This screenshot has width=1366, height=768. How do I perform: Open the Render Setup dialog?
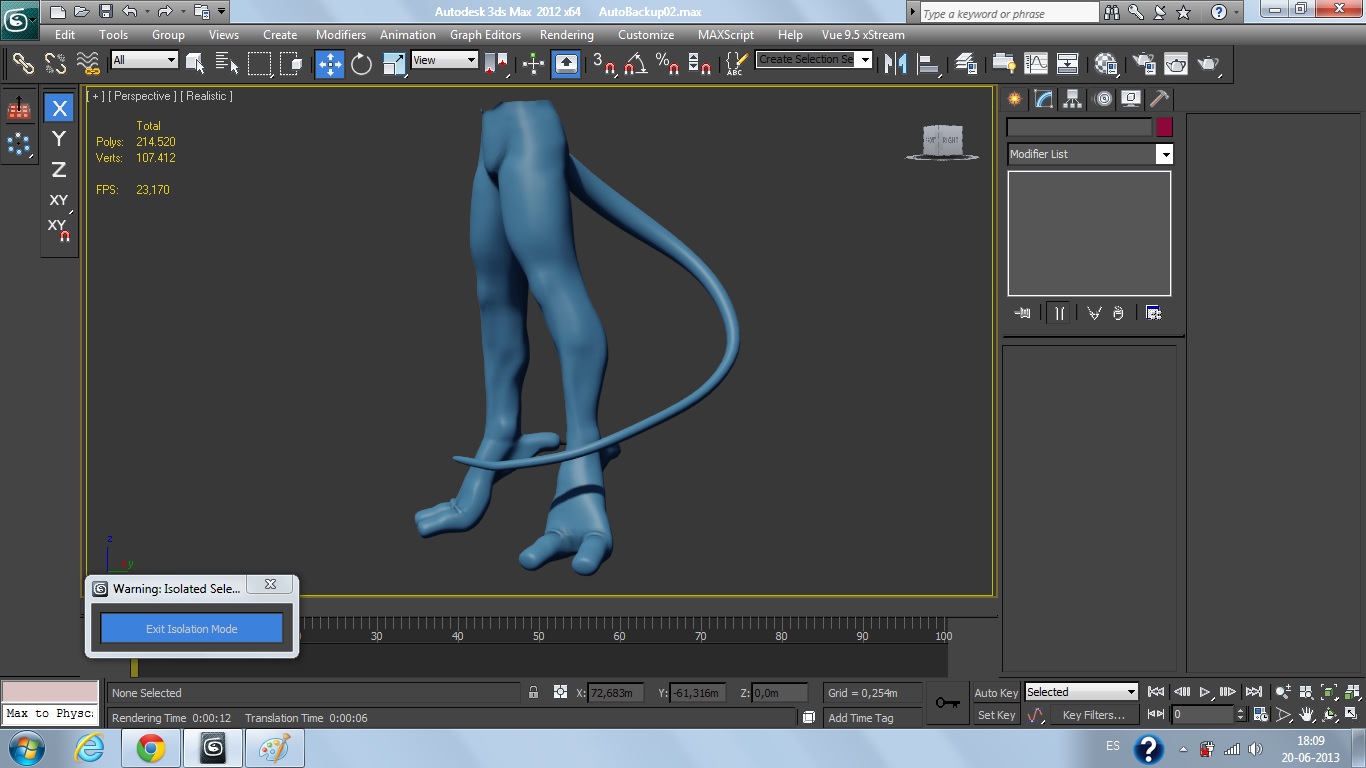pos(1143,64)
